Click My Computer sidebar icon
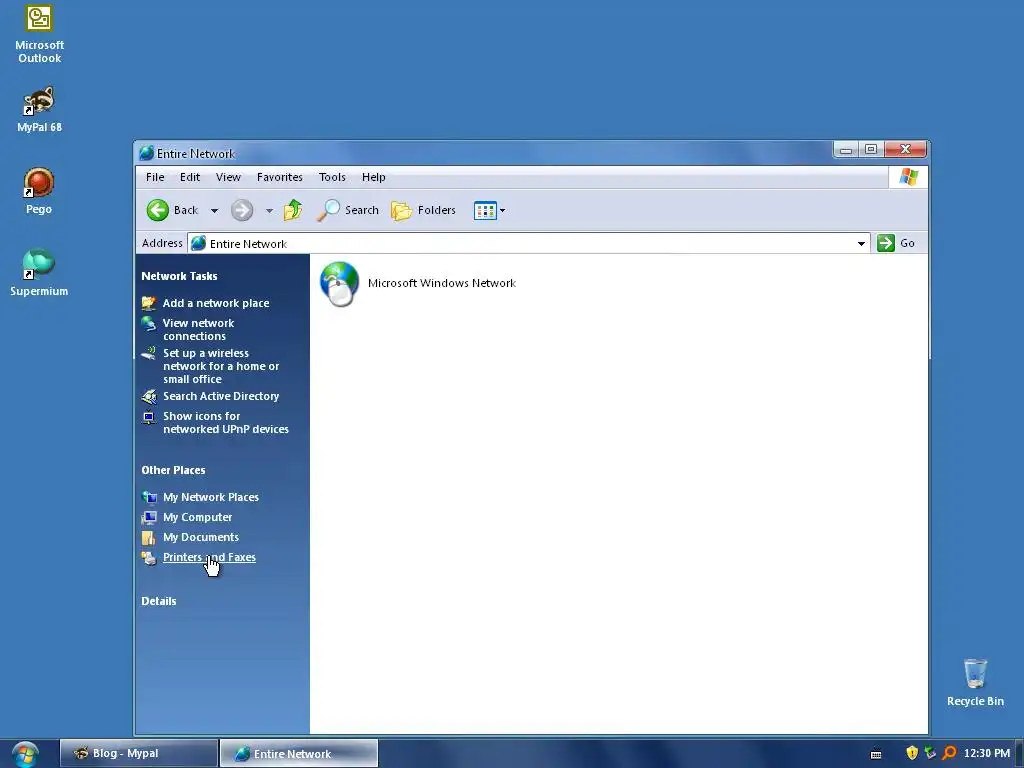Viewport: 1024px width, 768px height. point(149,518)
